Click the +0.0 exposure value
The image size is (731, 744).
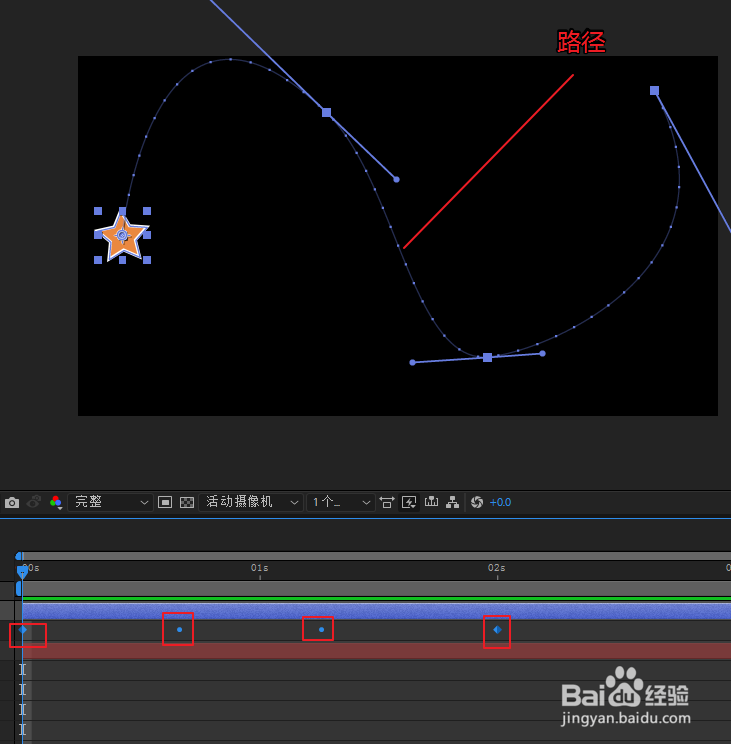[500, 502]
